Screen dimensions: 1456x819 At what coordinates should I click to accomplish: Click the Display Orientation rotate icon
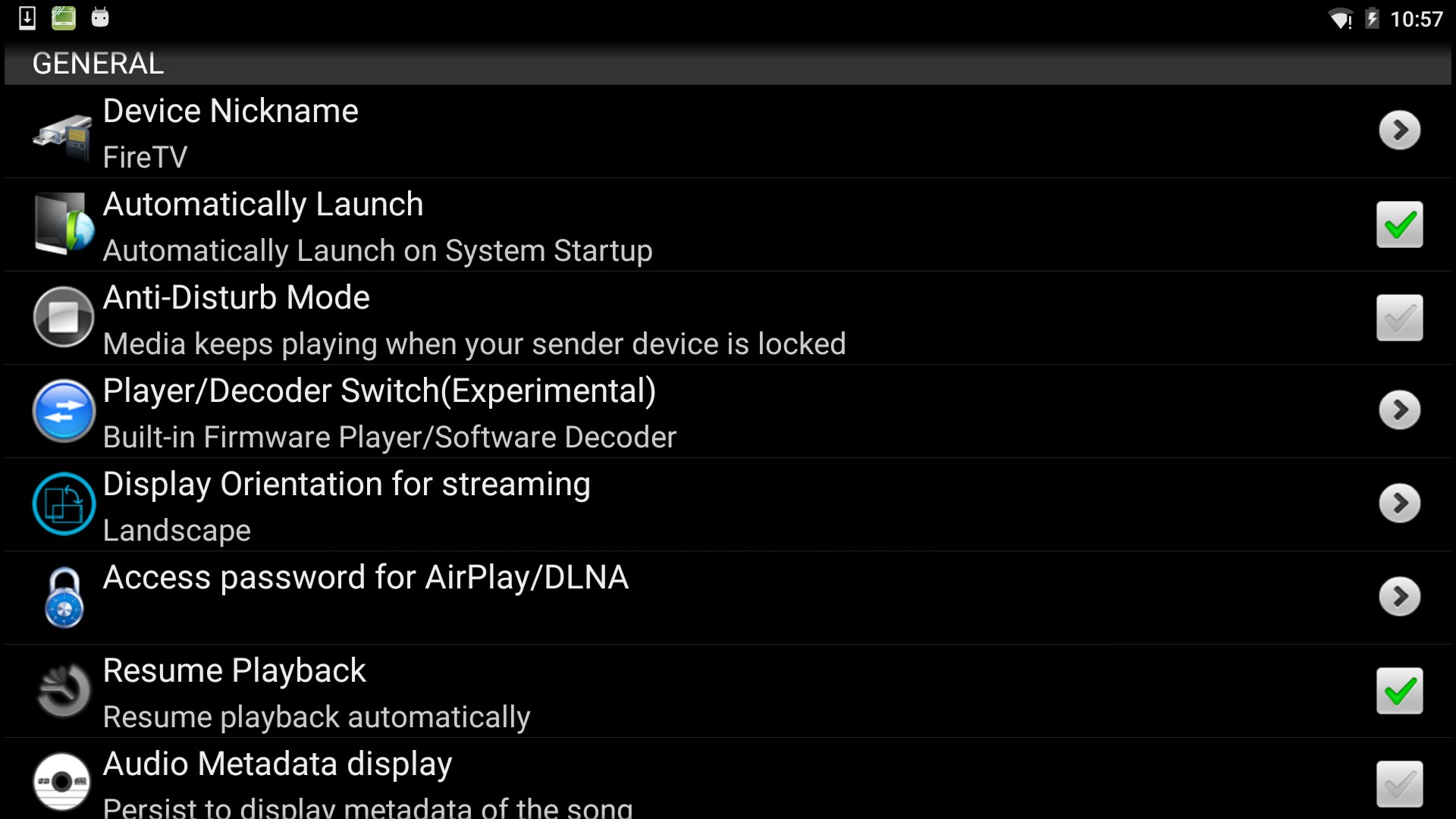(x=64, y=504)
